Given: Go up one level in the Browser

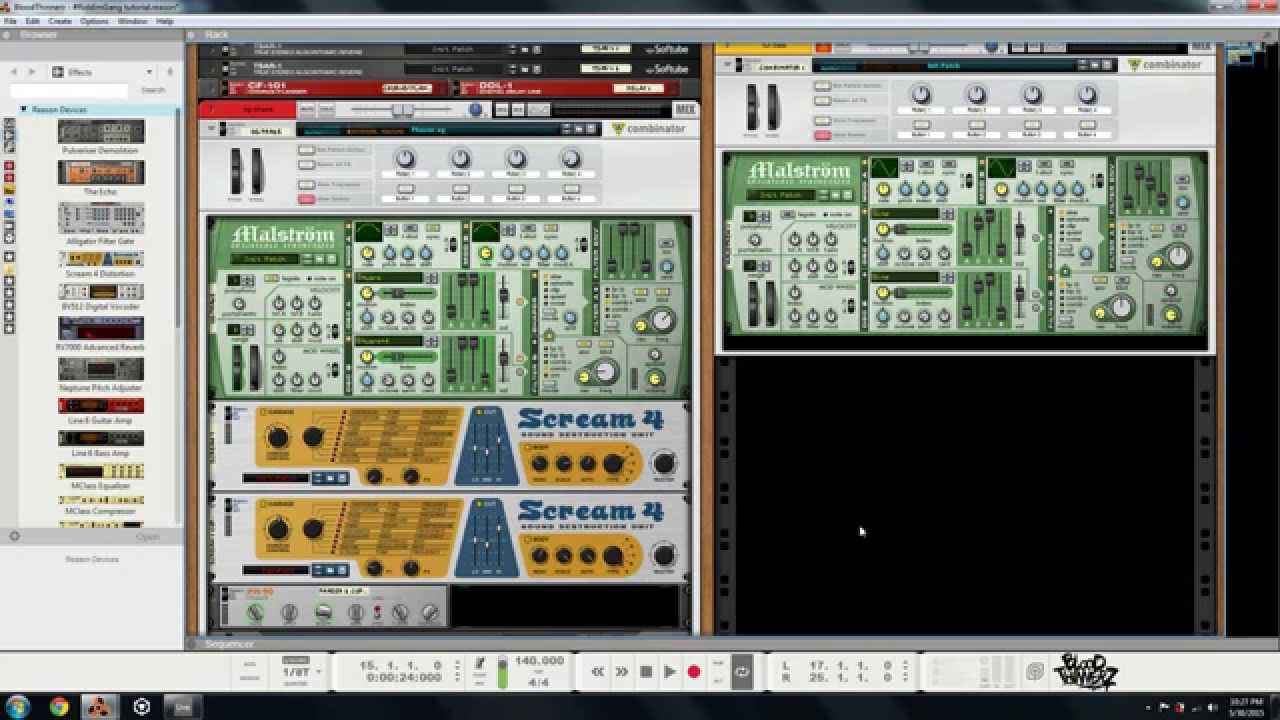Looking at the screenshot, I should pos(170,72).
